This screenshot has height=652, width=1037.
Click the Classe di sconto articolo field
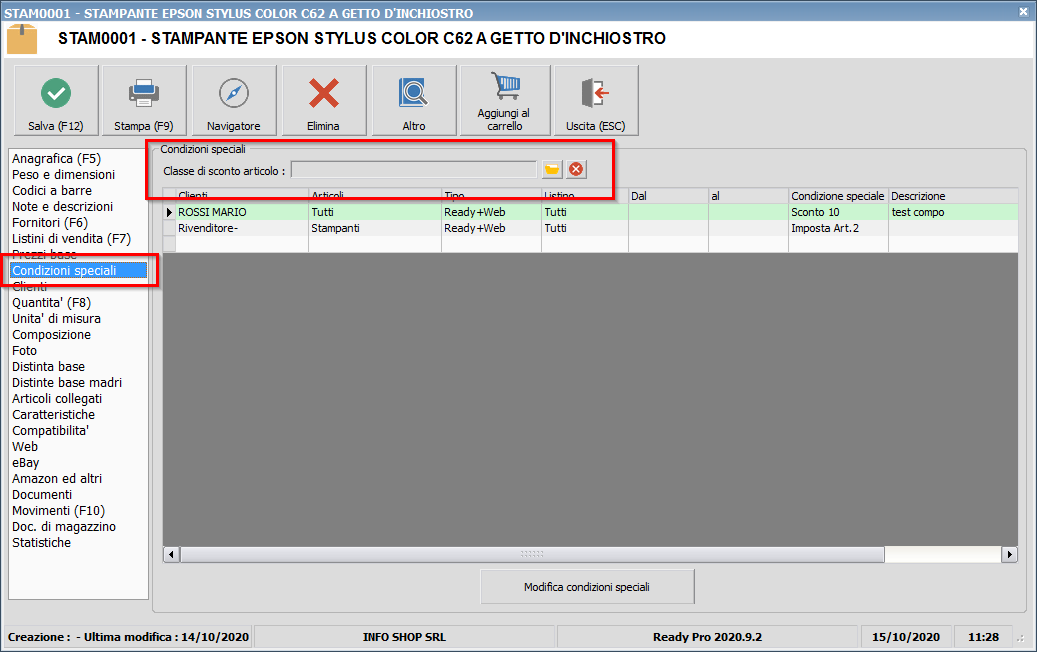pyautogui.click(x=414, y=170)
